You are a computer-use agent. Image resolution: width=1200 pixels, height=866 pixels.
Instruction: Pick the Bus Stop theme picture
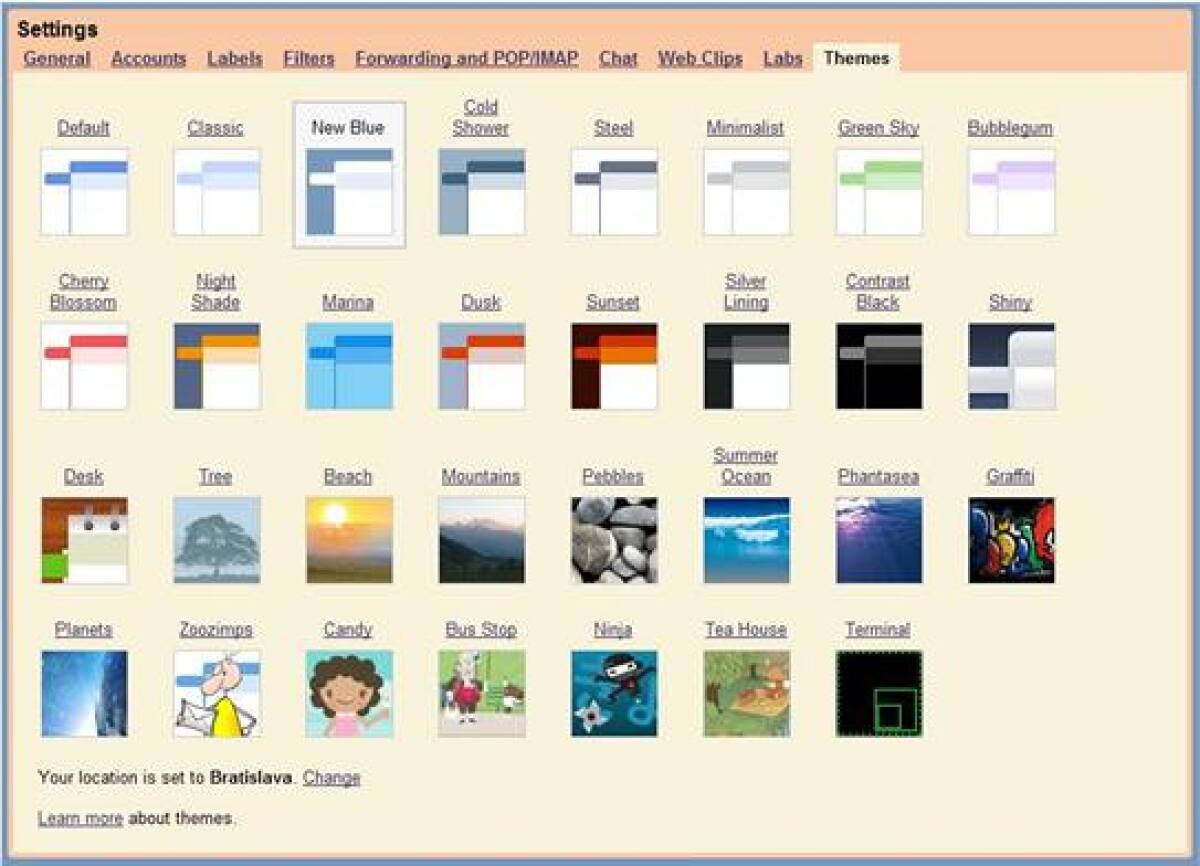coord(481,694)
